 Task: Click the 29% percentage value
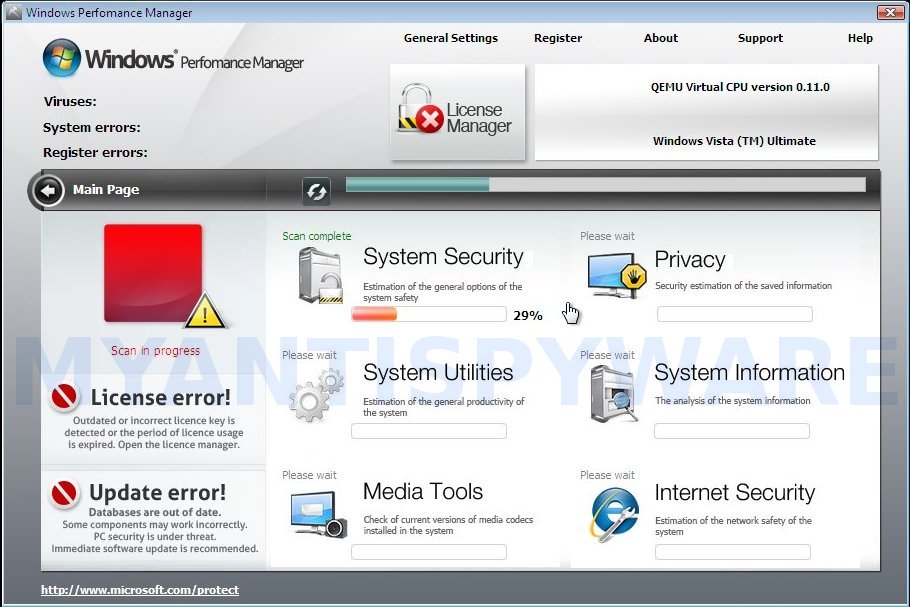tap(528, 316)
